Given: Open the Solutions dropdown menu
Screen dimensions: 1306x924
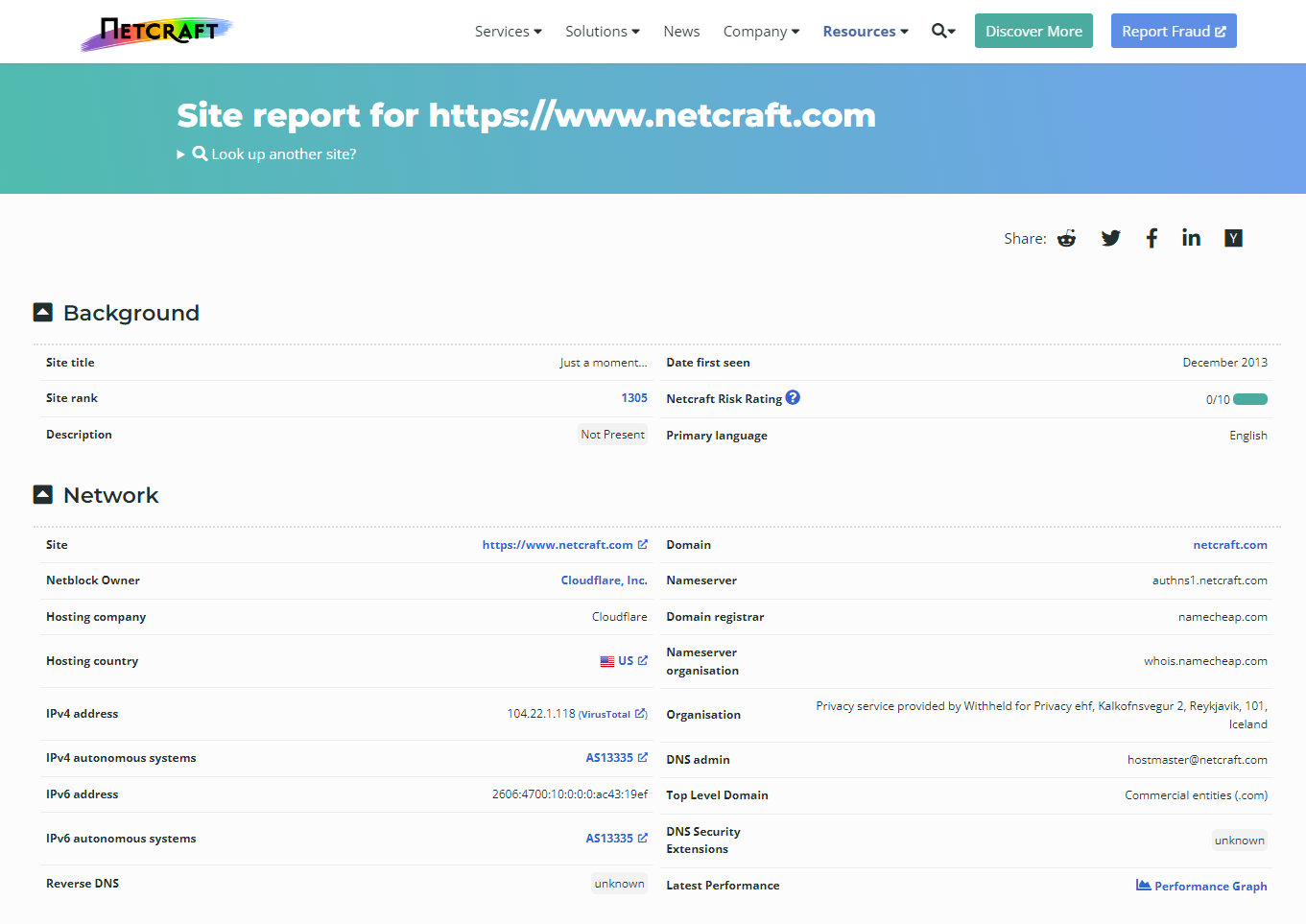Looking at the screenshot, I should pos(603,32).
